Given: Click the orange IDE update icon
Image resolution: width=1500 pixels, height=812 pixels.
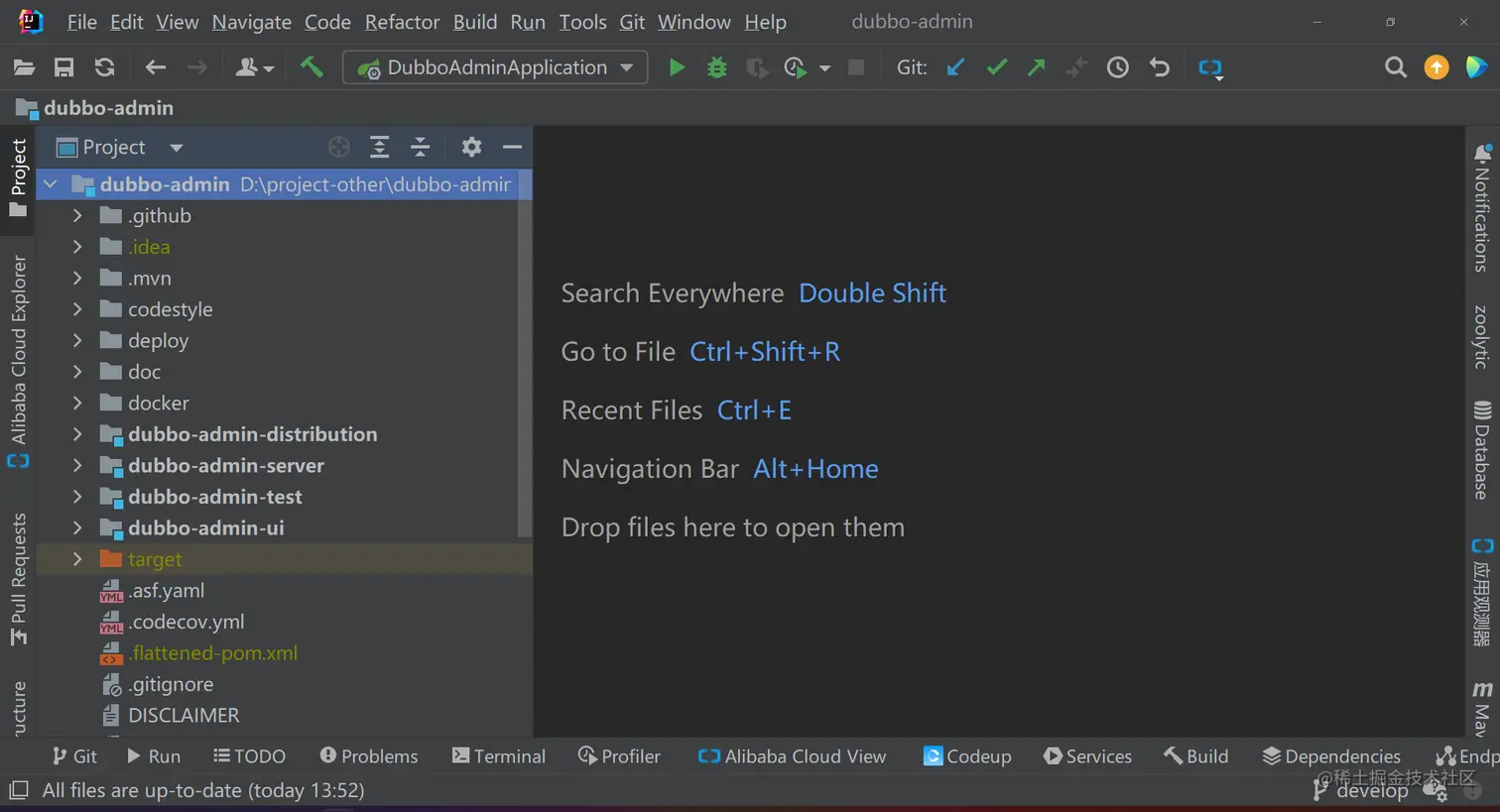Looking at the screenshot, I should click(1437, 67).
